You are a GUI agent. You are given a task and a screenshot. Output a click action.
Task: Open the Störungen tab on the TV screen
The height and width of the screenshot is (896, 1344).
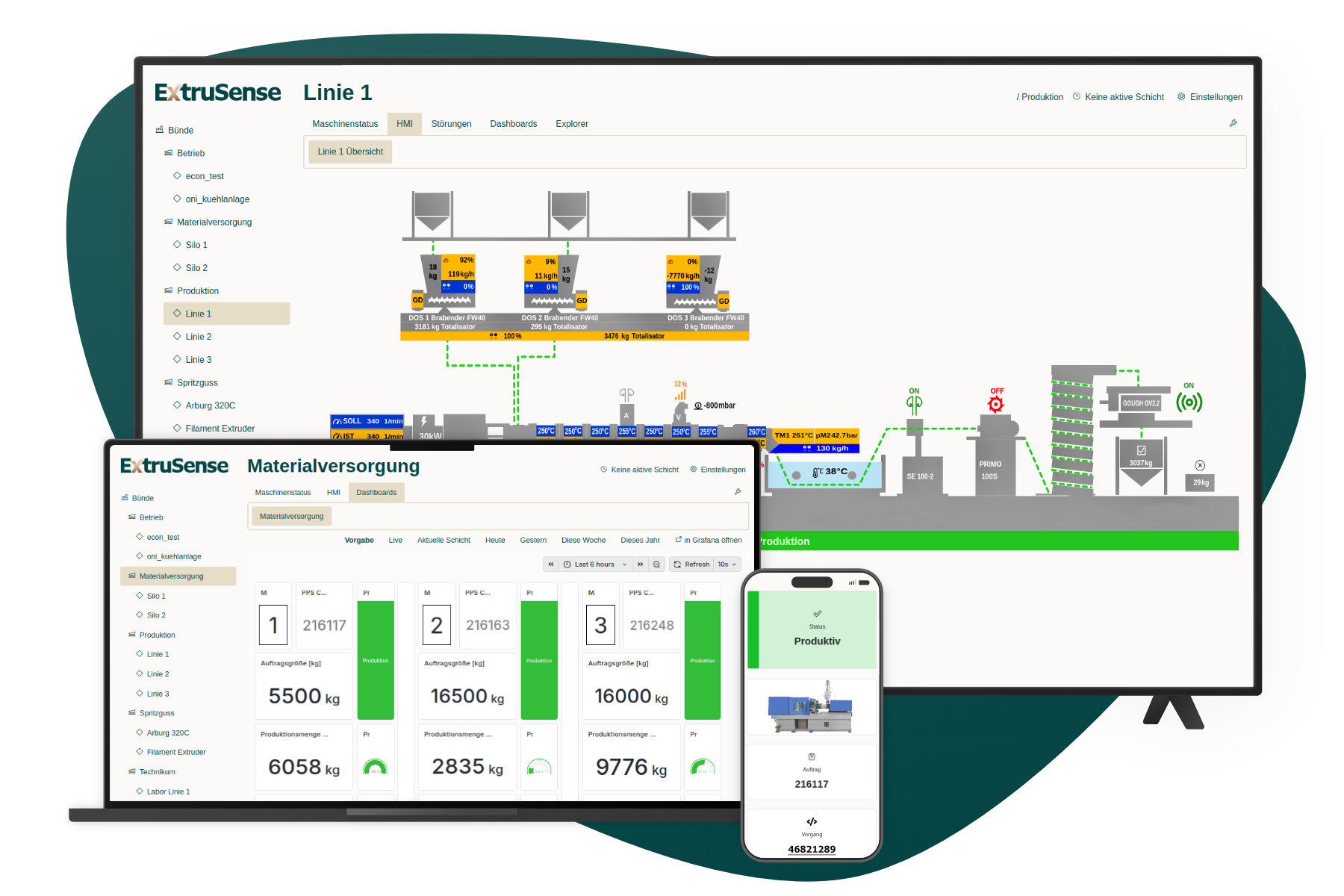click(x=451, y=124)
